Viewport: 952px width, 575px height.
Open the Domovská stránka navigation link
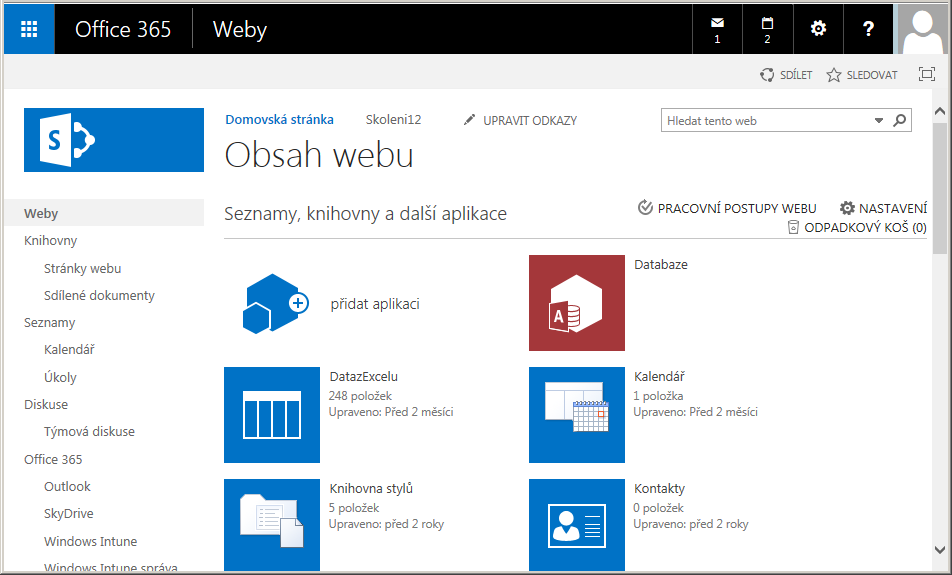[x=279, y=120]
